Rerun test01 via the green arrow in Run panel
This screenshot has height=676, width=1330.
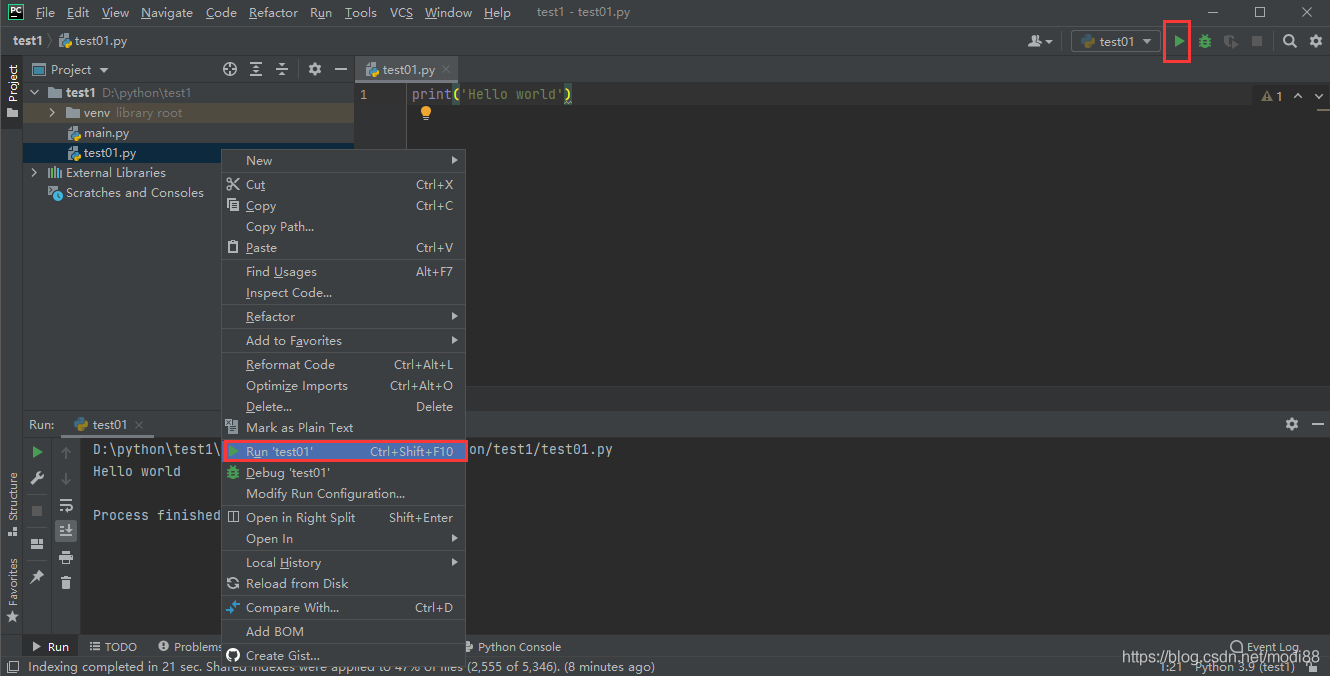(x=37, y=452)
